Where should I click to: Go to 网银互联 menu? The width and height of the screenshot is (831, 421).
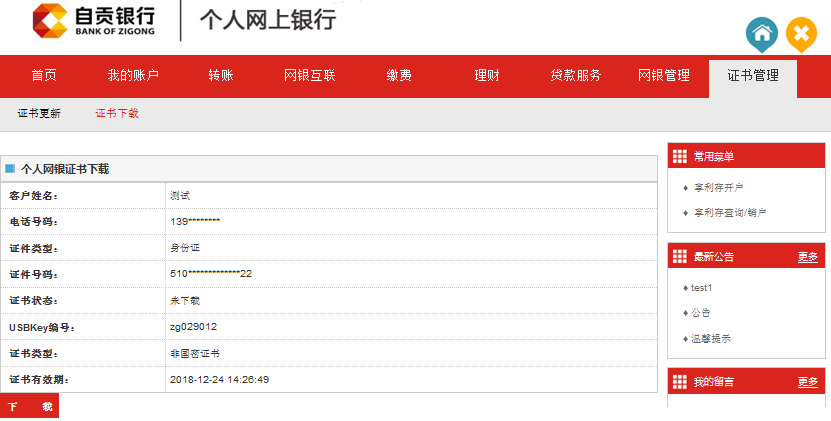[310, 76]
